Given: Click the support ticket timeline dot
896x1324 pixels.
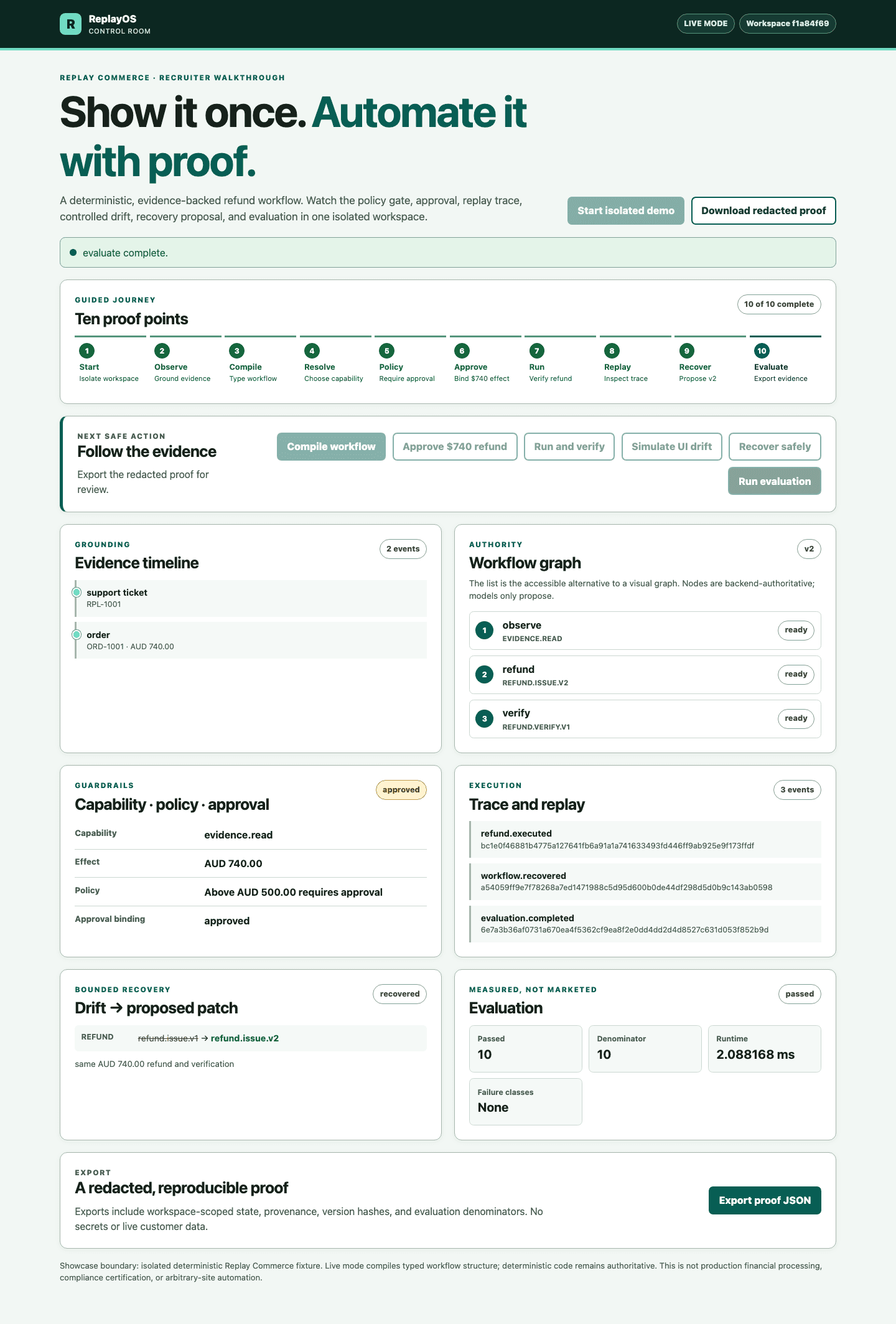Looking at the screenshot, I should pyautogui.click(x=77, y=592).
